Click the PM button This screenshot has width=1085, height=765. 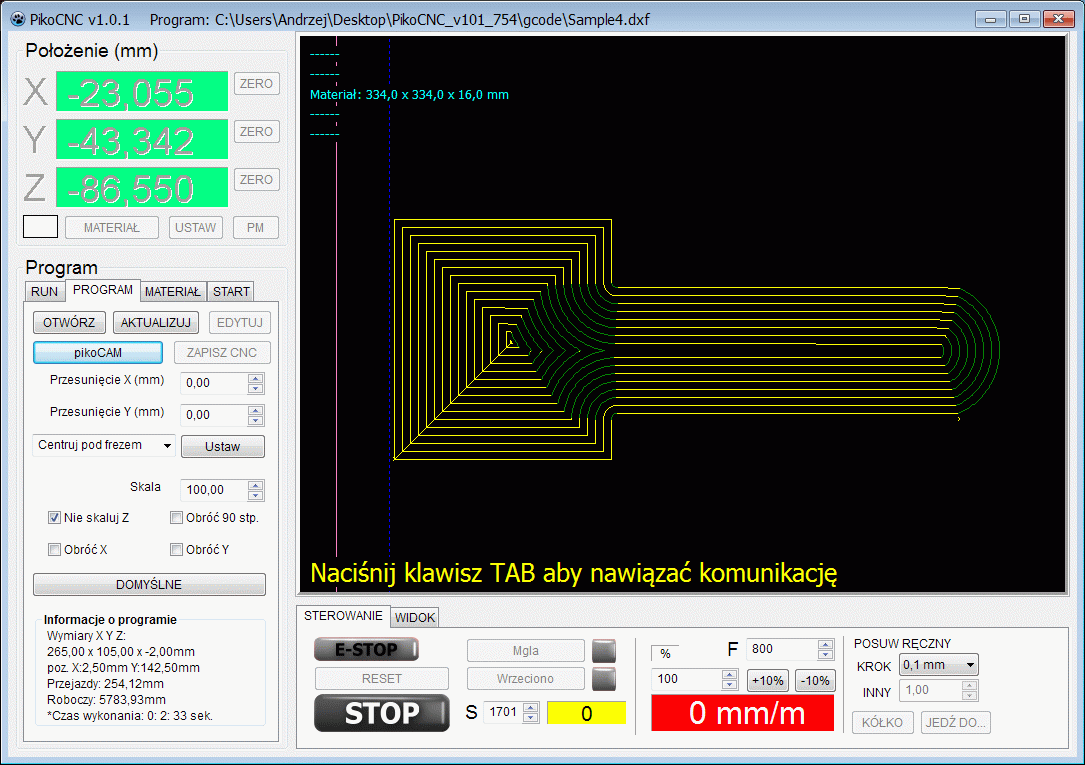click(256, 228)
